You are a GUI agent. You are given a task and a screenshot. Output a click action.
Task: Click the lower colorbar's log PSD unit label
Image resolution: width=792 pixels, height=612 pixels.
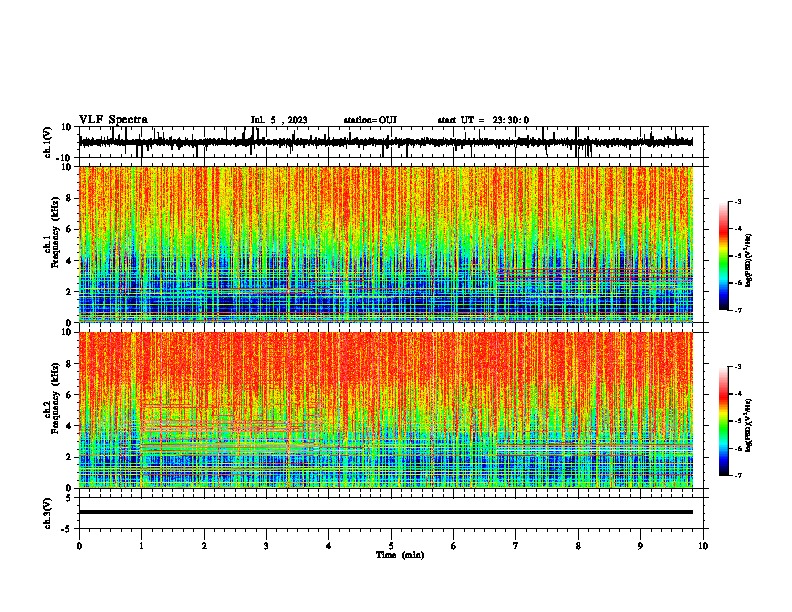[x=749, y=426]
